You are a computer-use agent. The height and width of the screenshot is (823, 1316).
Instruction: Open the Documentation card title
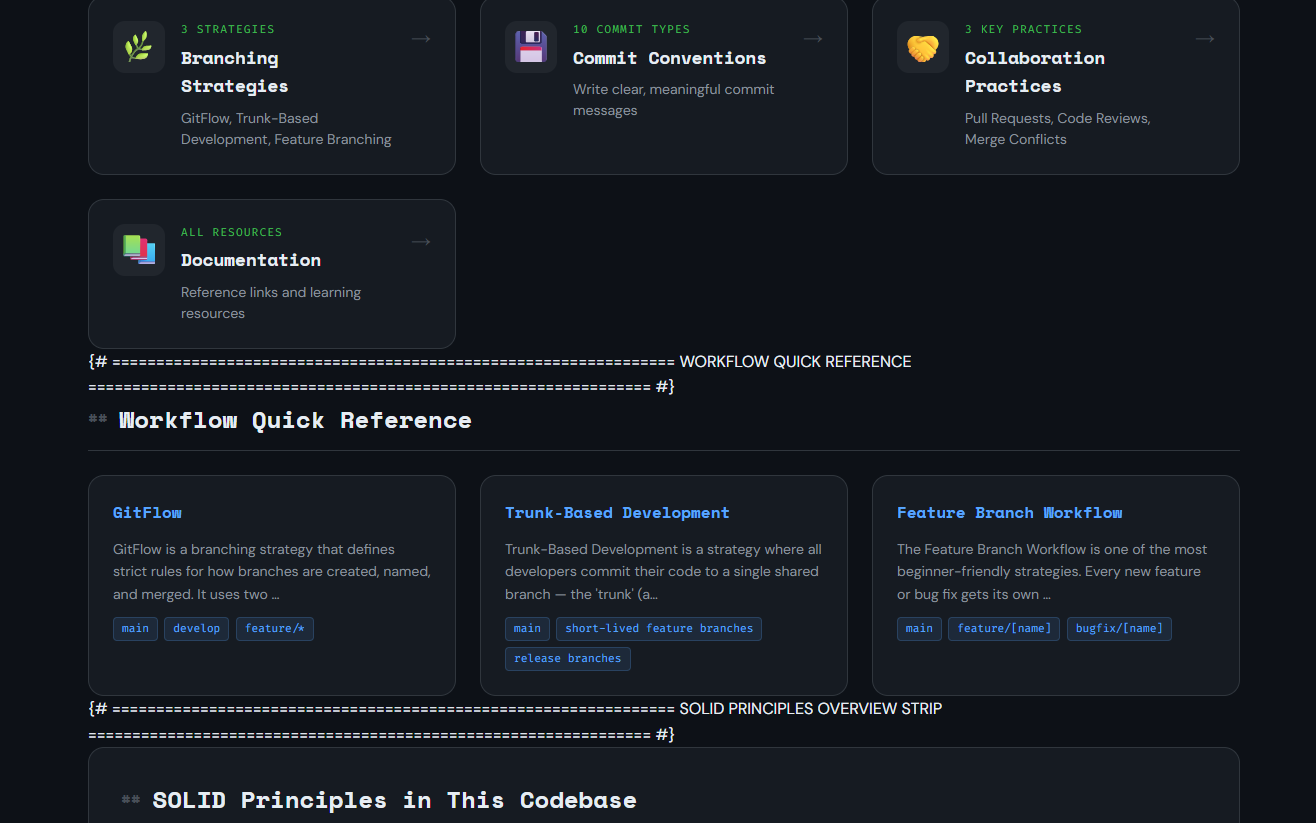251,260
